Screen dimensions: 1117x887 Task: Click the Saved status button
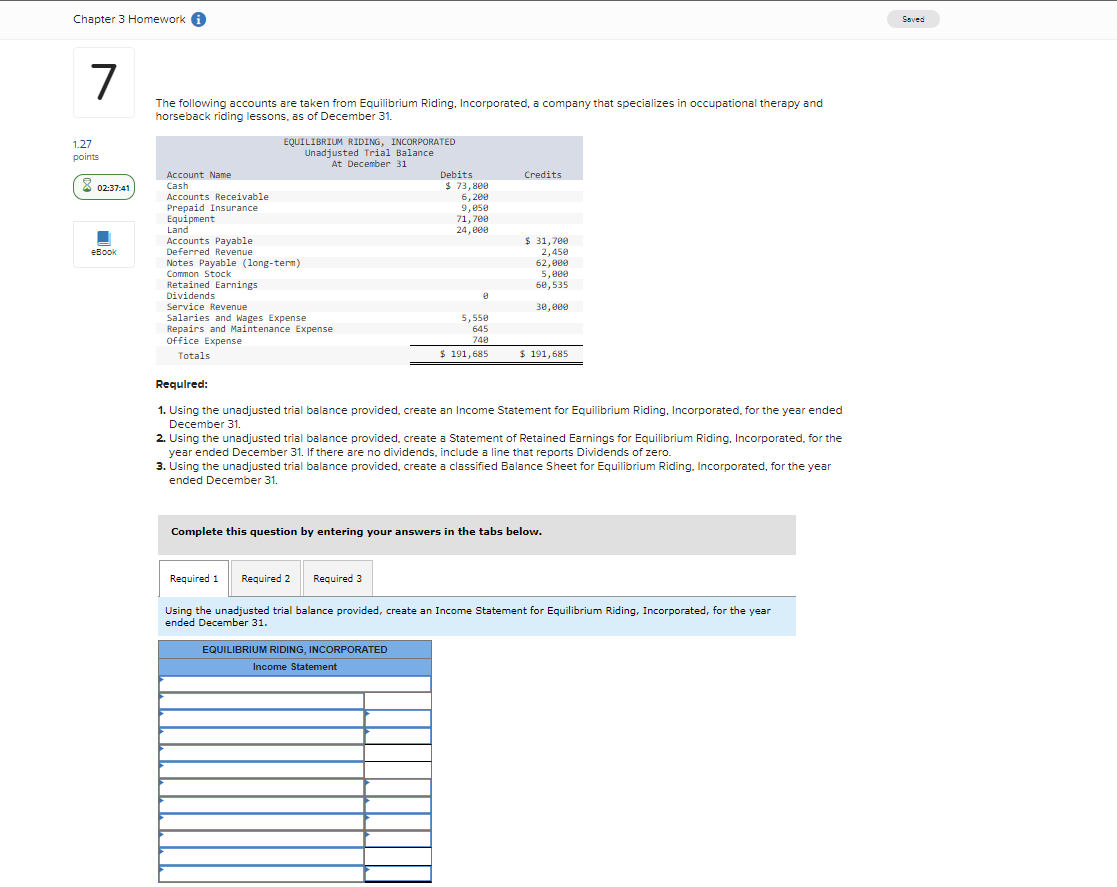pos(913,19)
